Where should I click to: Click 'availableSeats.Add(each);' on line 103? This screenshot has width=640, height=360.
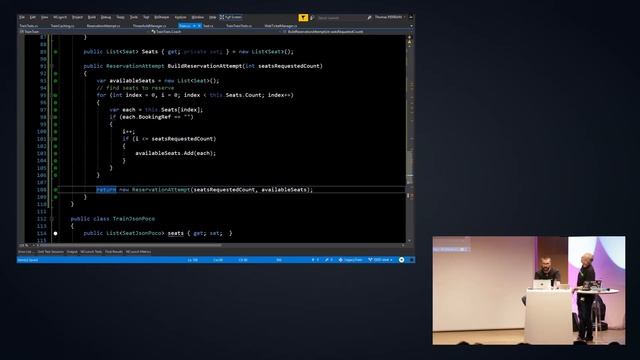click(176, 153)
